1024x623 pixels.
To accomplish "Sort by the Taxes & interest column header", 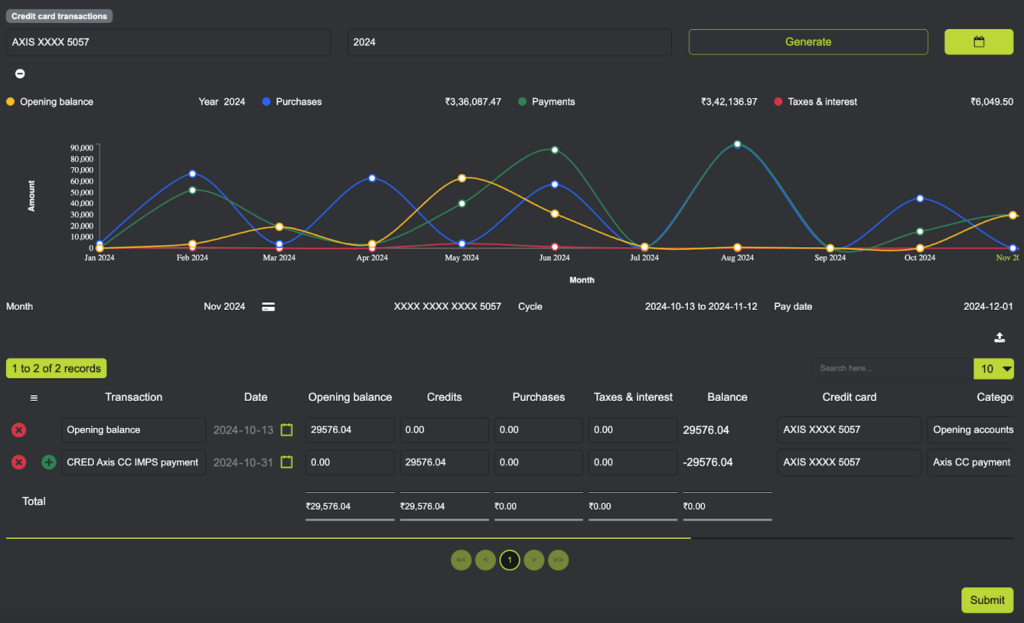I will pyautogui.click(x=633, y=397).
